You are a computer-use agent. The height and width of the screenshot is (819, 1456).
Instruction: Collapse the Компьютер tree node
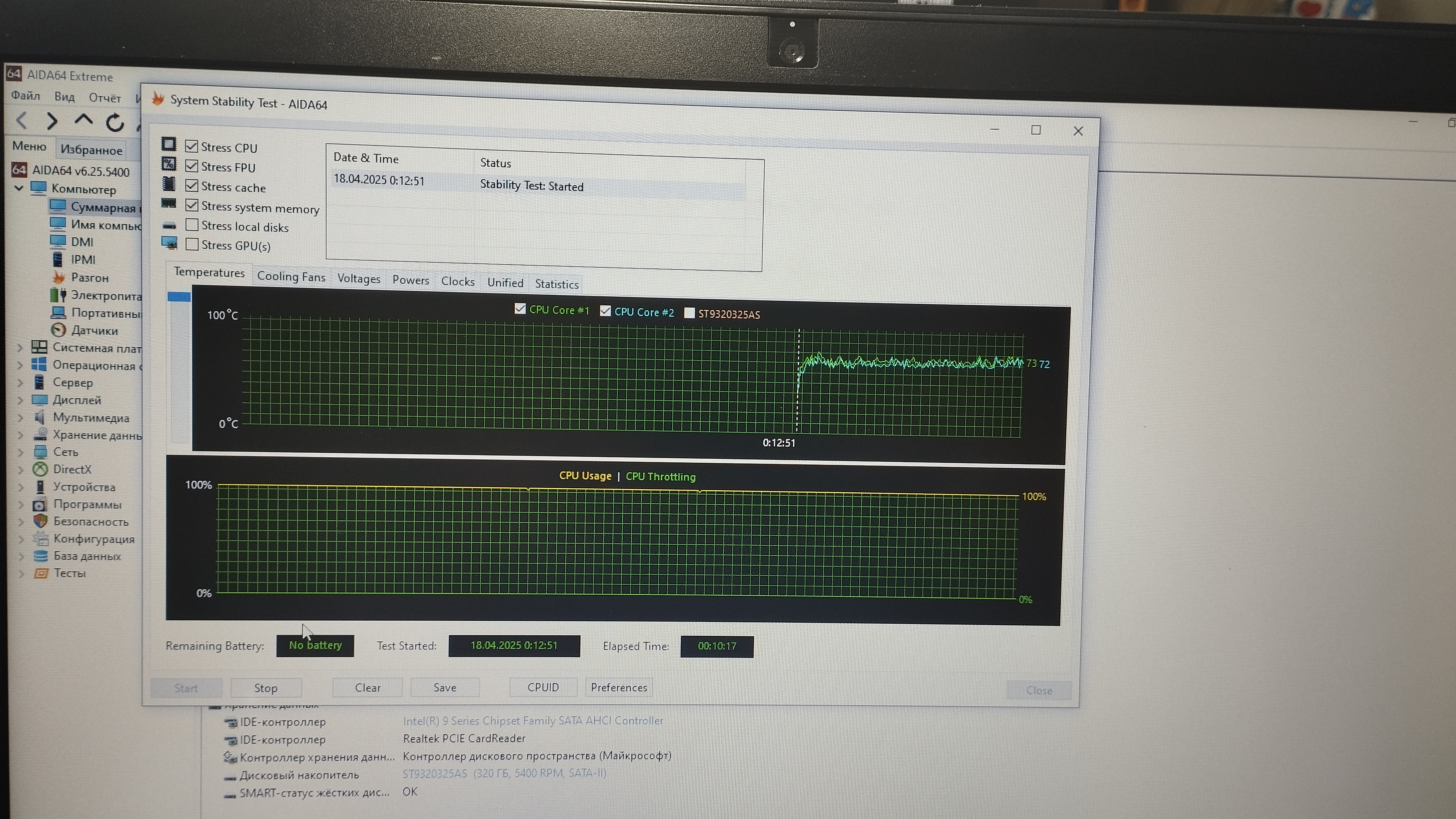[x=19, y=188]
